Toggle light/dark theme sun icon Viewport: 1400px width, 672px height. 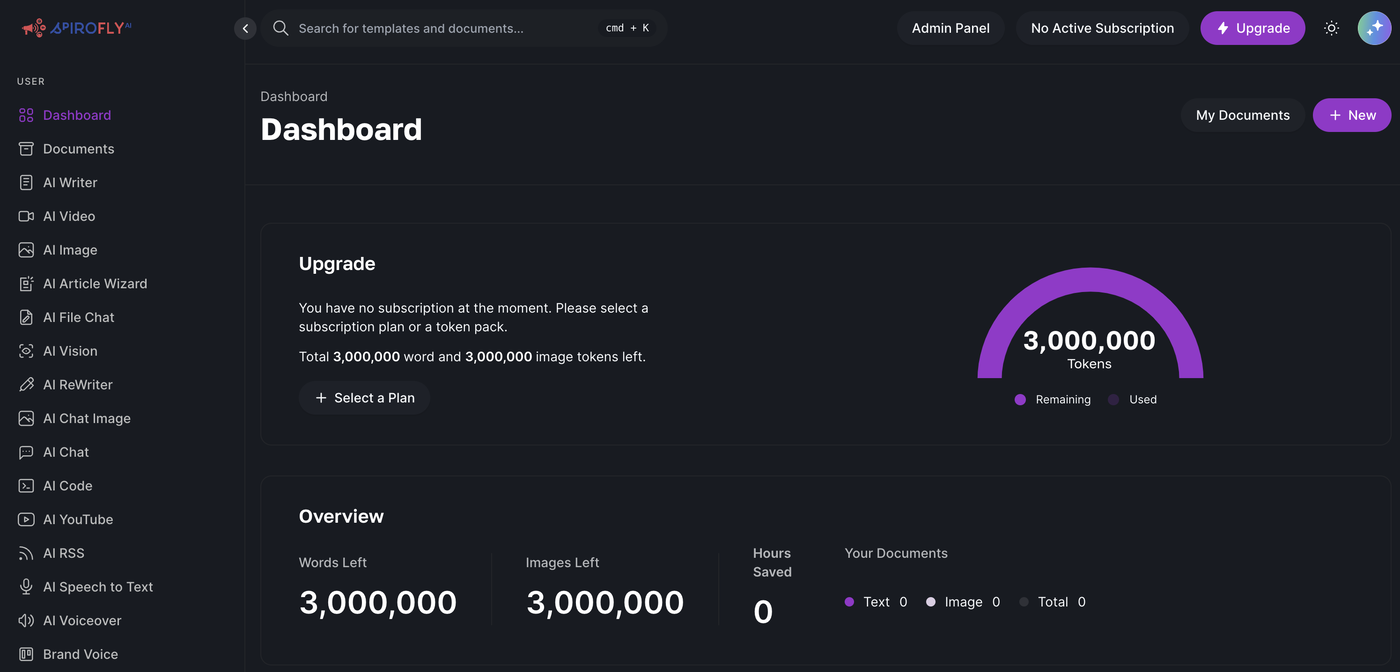(x=1331, y=28)
